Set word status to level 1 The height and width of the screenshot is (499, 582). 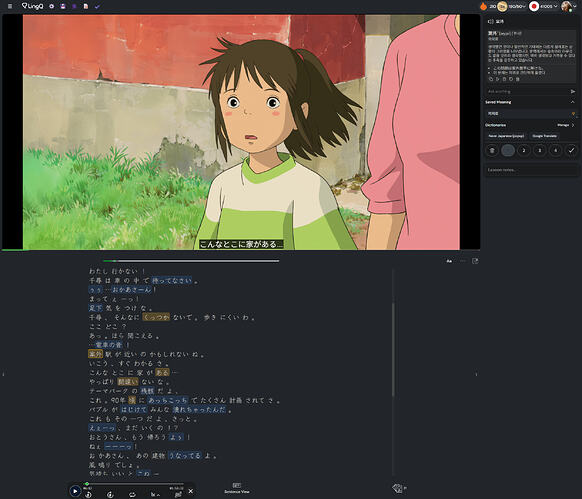pyautogui.click(x=508, y=150)
